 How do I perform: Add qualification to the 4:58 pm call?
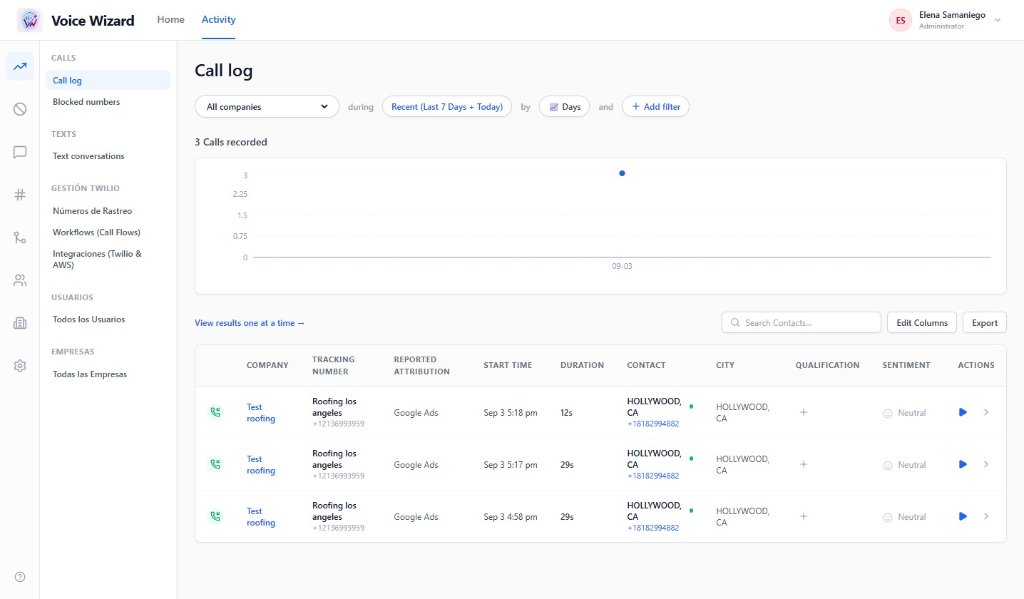(803, 516)
